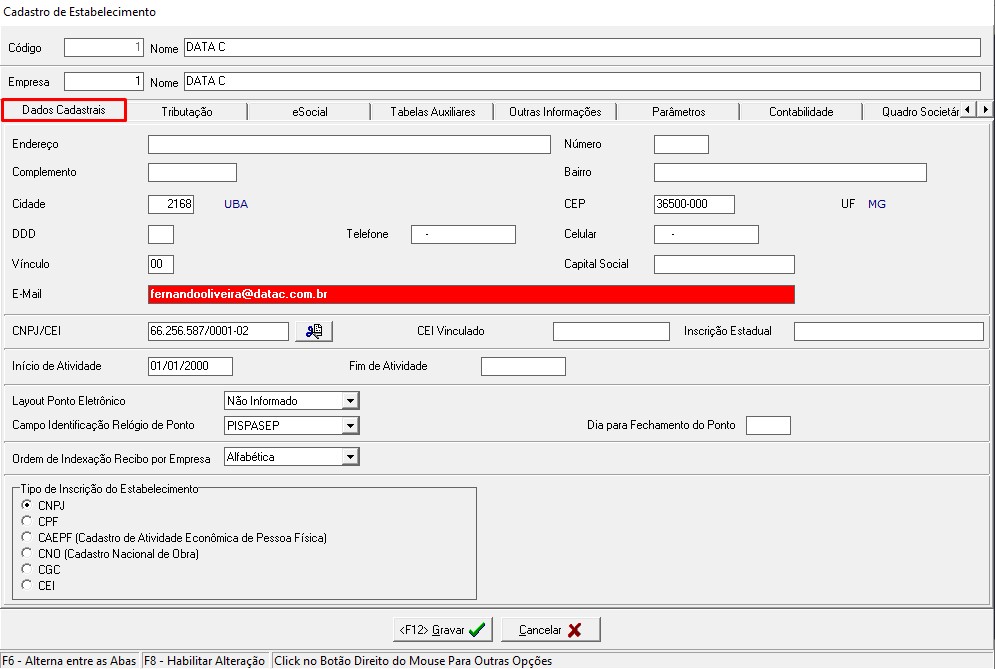Click the Celular input field
Image resolution: width=995 pixels, height=669 pixels.
point(706,234)
